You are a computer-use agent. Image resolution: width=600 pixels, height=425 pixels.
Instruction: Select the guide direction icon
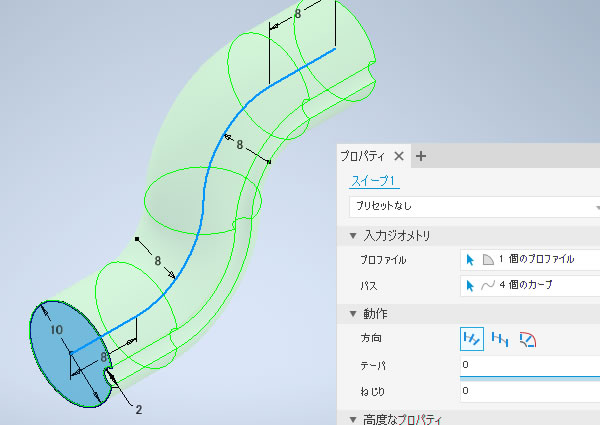pyautogui.click(x=528, y=340)
